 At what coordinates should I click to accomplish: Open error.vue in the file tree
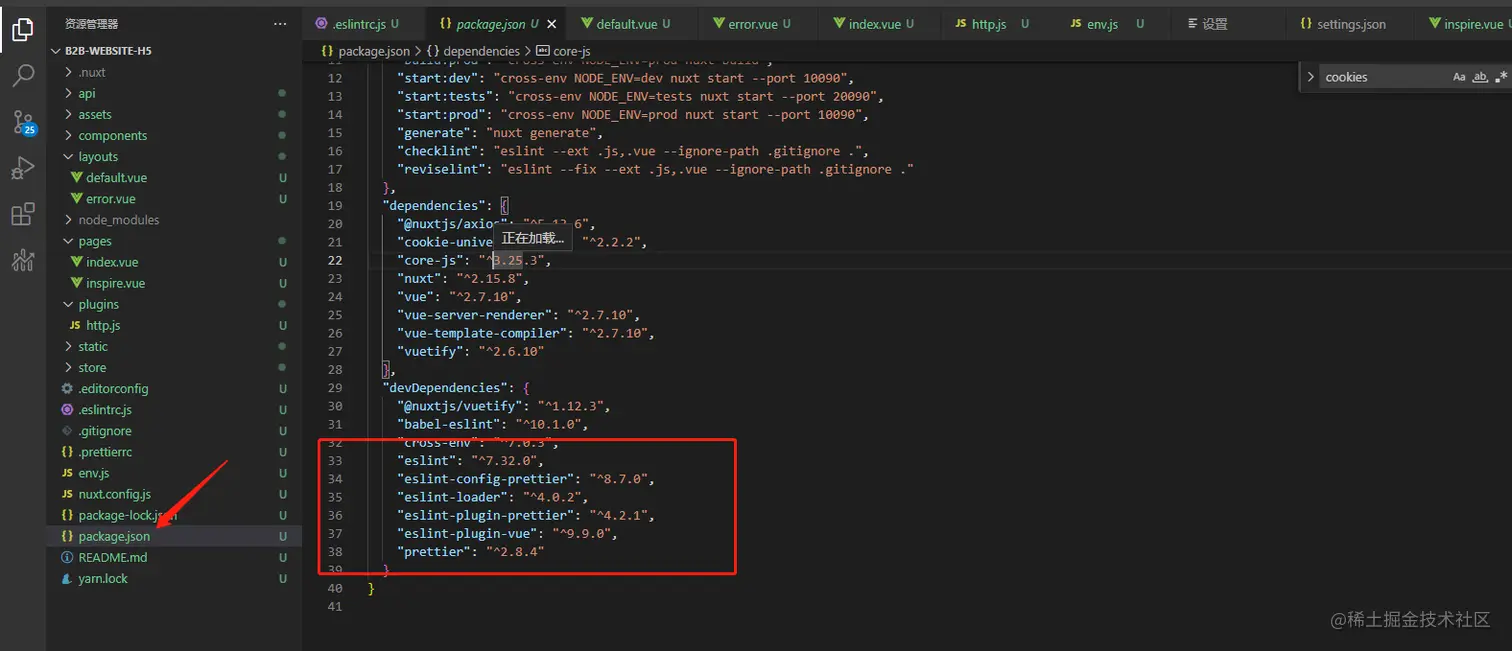tap(110, 198)
